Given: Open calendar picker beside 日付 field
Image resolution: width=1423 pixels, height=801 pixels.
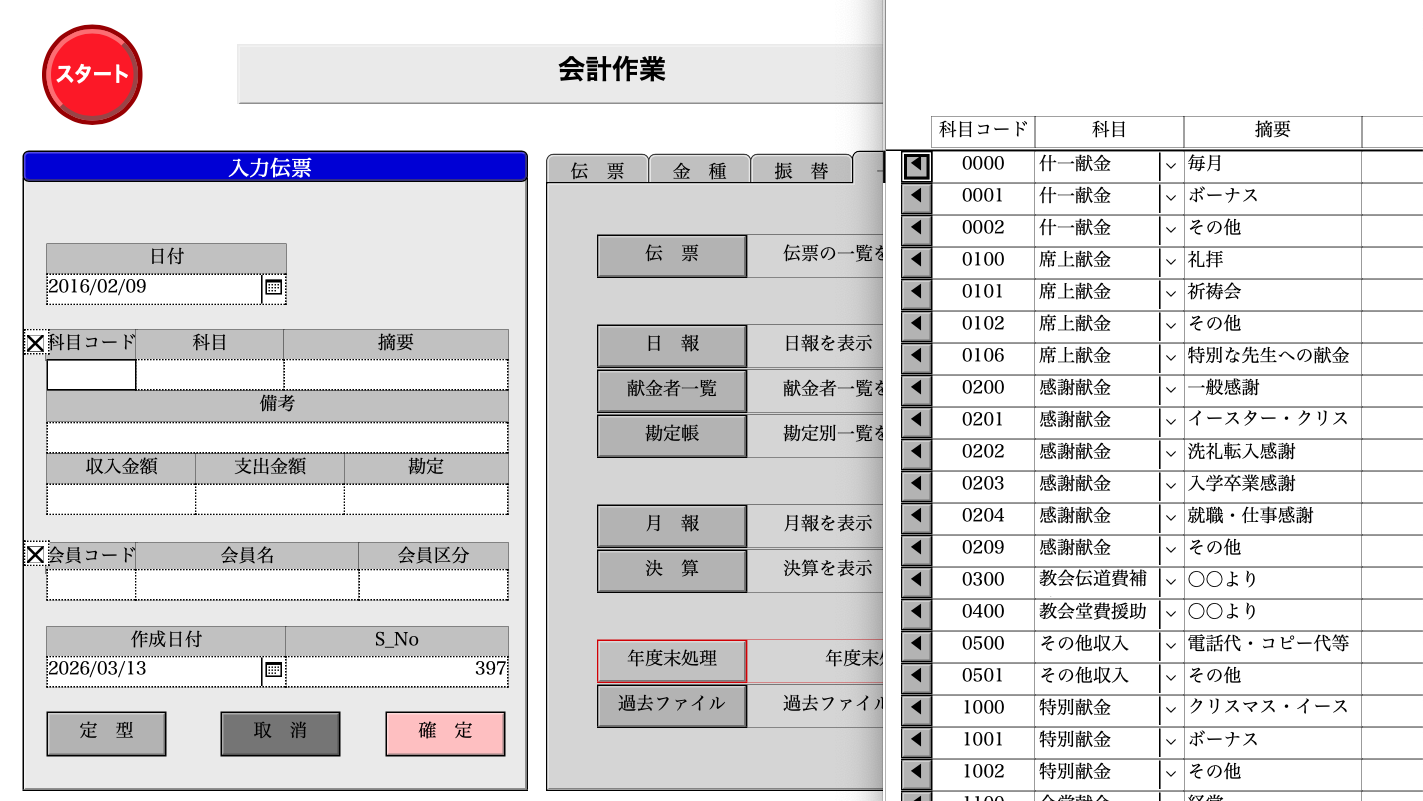Looking at the screenshot, I should click(274, 288).
